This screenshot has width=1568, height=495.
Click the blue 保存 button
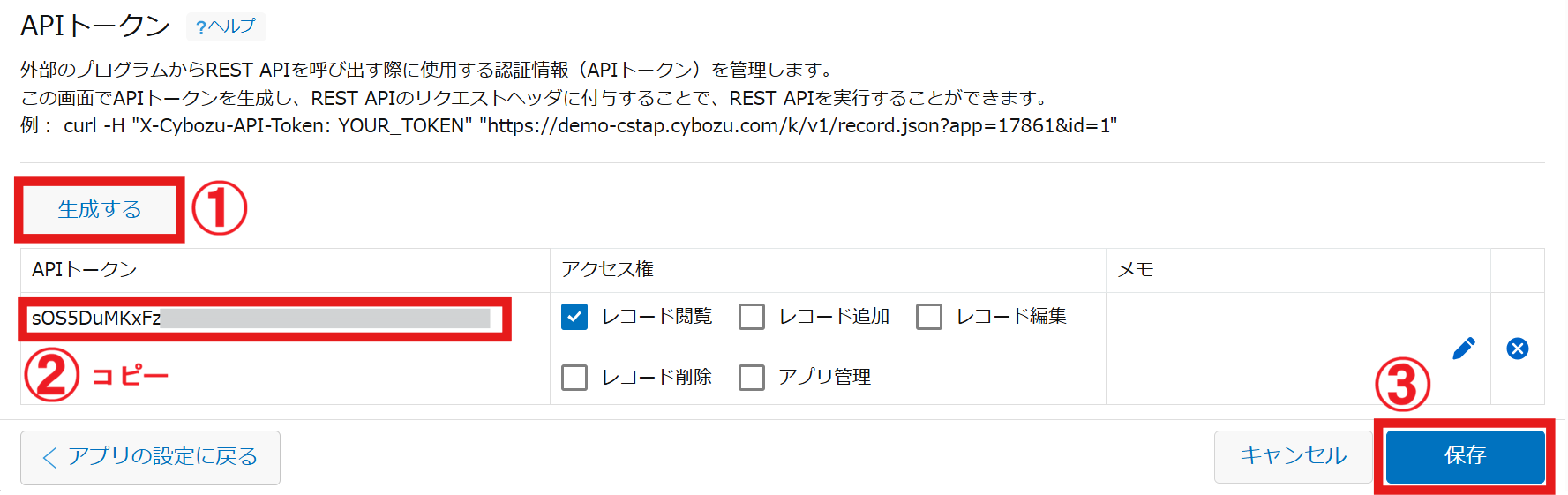pos(1465,455)
